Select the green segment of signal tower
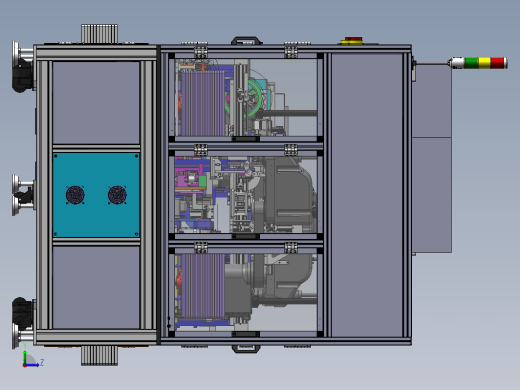The width and height of the screenshot is (520, 390). tap(471, 63)
